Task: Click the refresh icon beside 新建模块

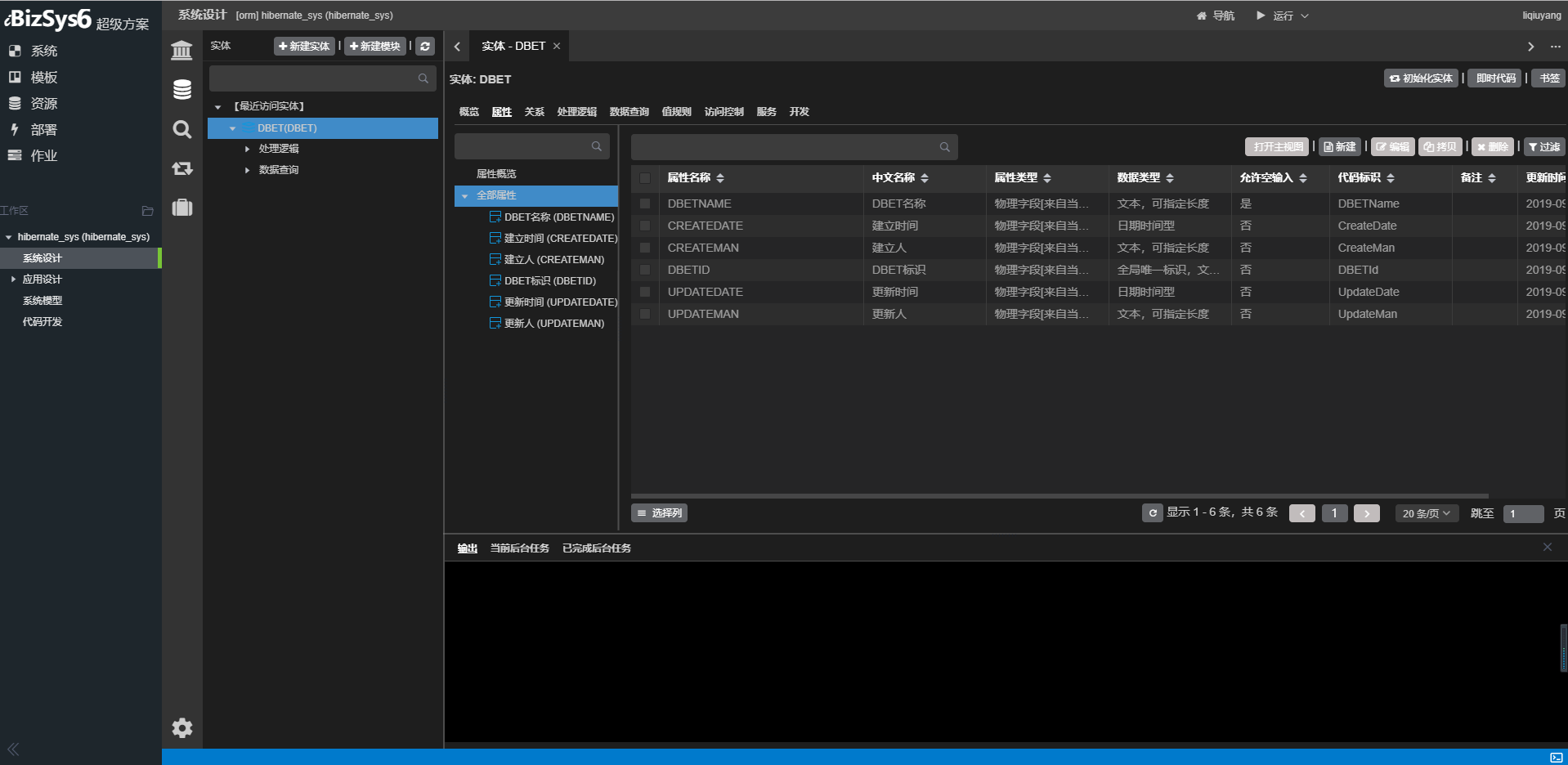Action: 425,47
